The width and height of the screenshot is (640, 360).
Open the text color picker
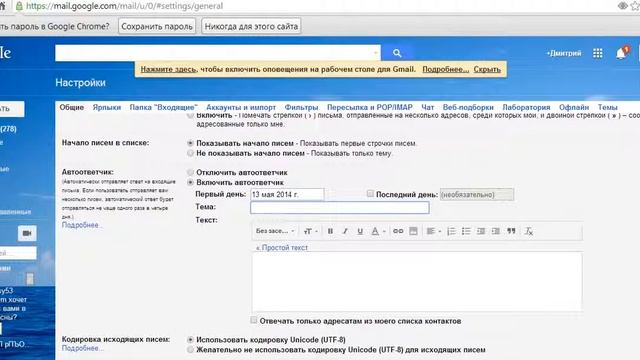tap(377, 231)
